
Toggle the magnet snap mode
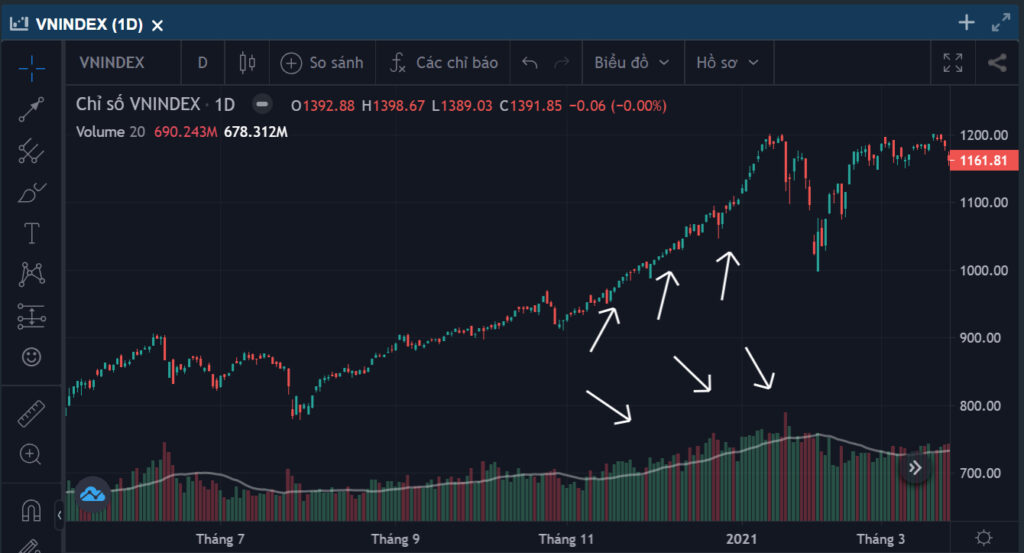(31, 510)
